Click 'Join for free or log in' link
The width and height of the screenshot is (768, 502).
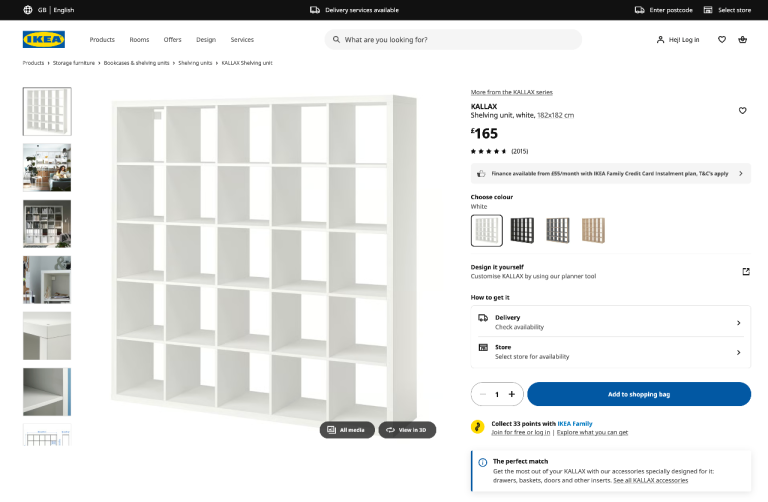[x=521, y=432]
